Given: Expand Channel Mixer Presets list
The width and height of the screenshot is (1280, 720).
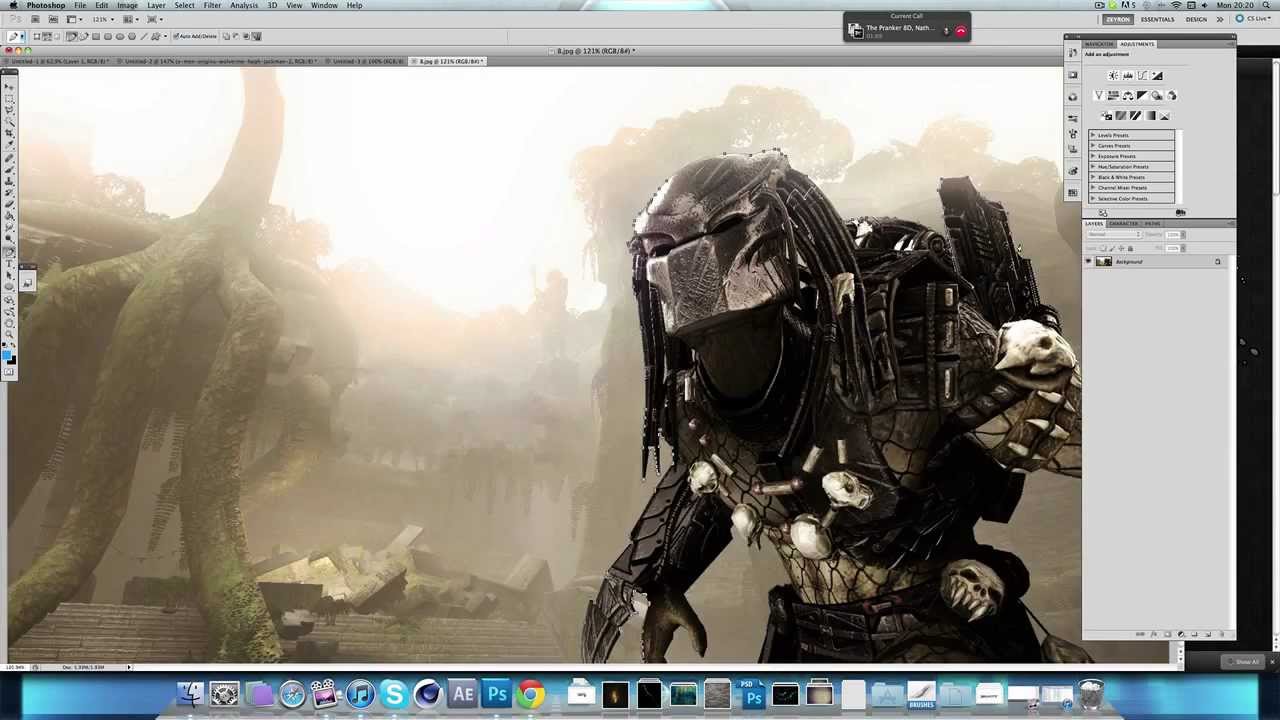Looking at the screenshot, I should tap(1093, 188).
